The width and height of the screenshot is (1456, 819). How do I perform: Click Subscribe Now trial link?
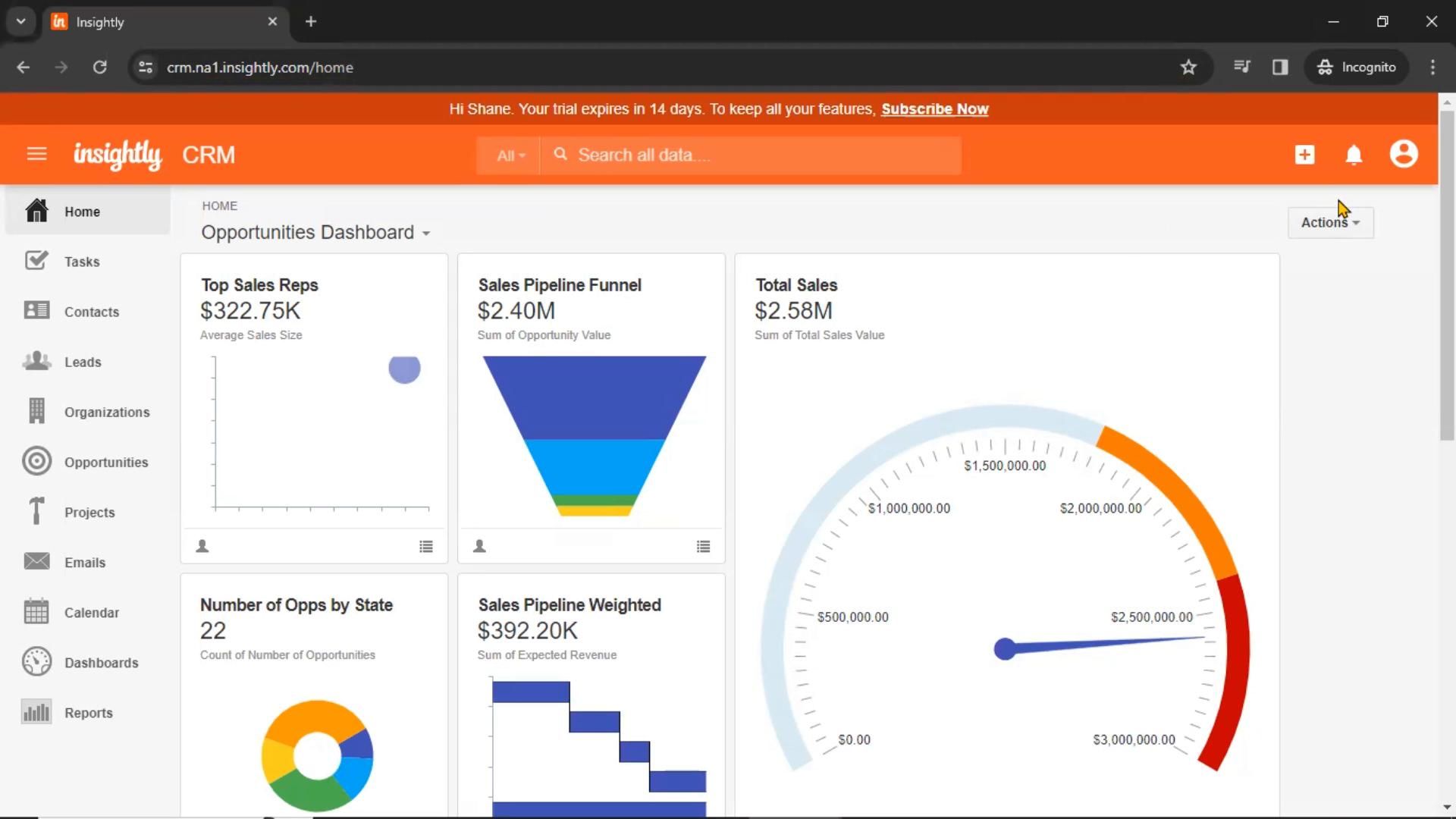[x=934, y=109]
